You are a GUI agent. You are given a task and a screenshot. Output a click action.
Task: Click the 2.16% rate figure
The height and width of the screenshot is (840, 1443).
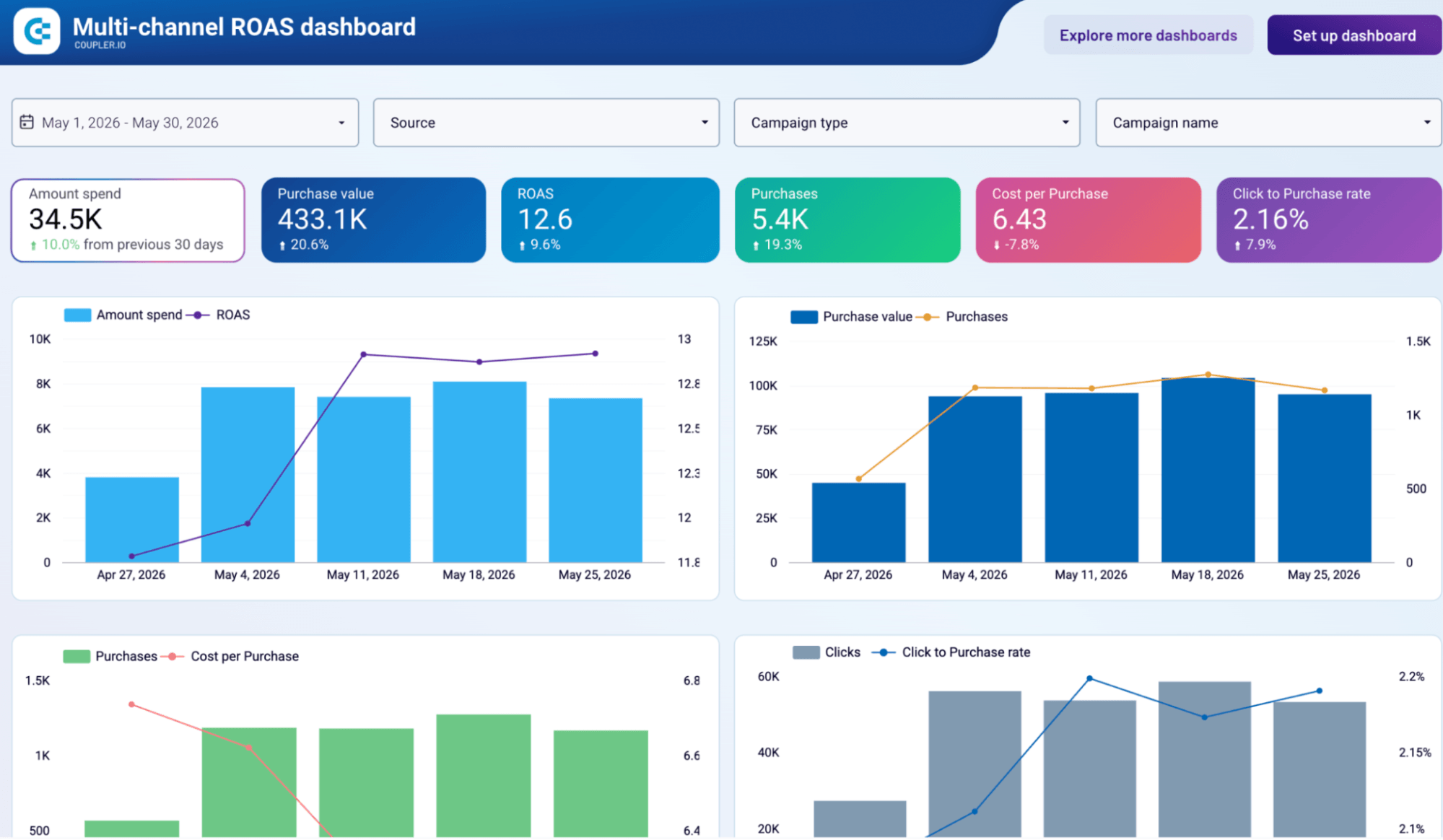point(1270,219)
